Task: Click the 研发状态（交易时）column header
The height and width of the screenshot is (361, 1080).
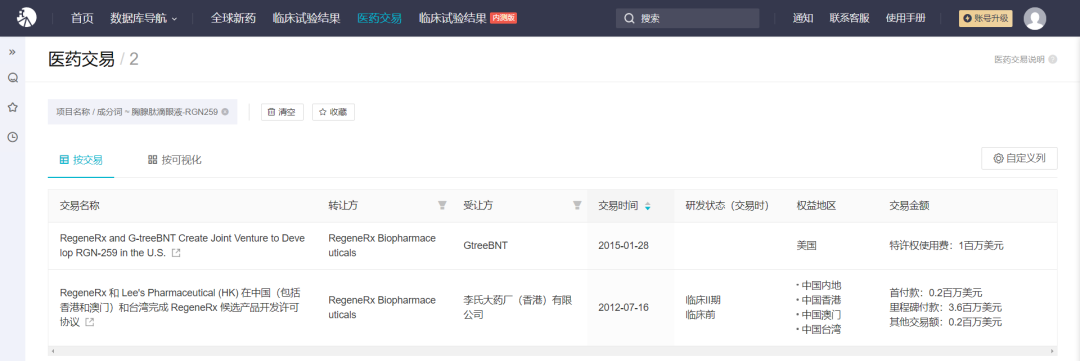Action: click(x=727, y=205)
